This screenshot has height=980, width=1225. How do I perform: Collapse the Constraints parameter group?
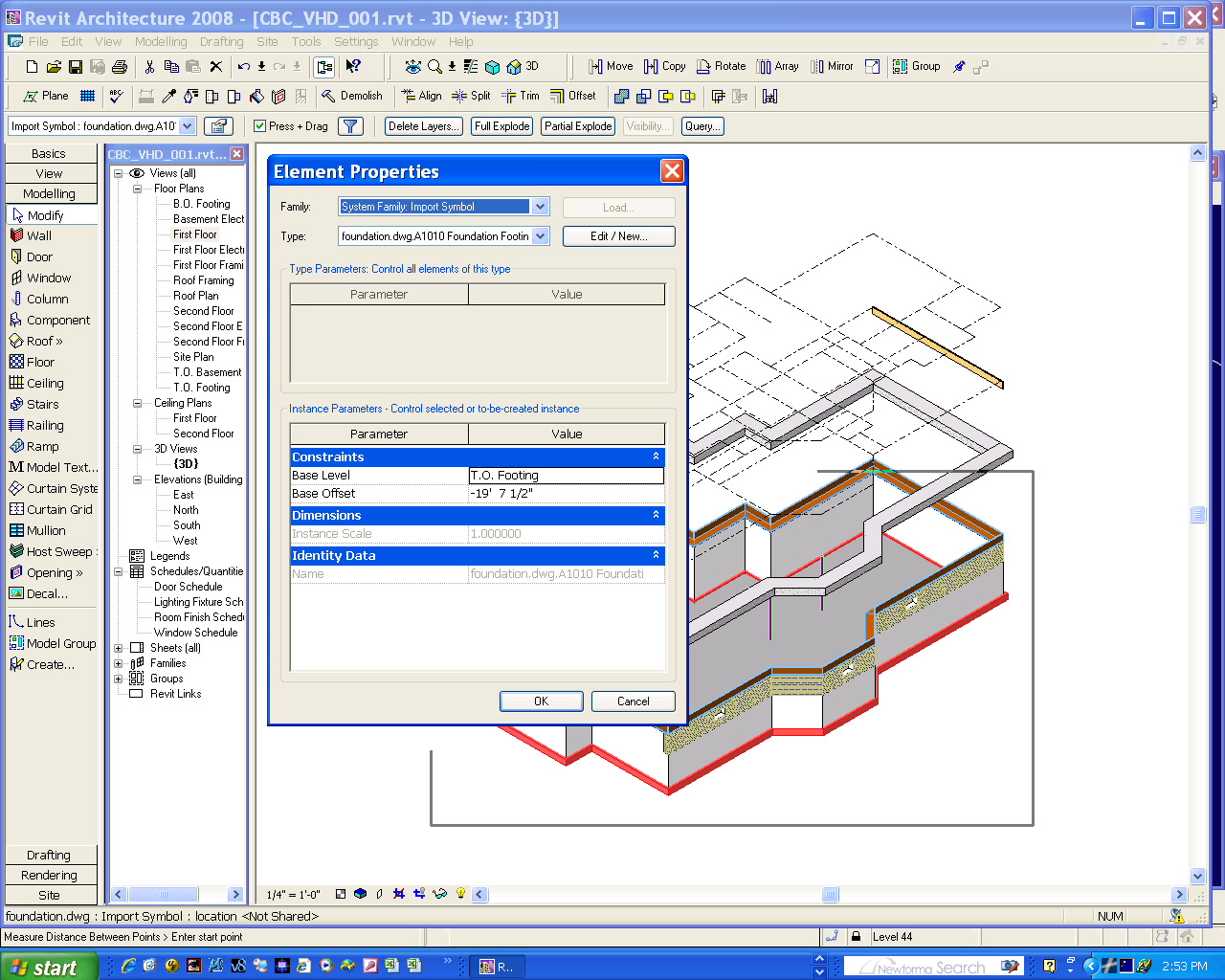tap(656, 457)
